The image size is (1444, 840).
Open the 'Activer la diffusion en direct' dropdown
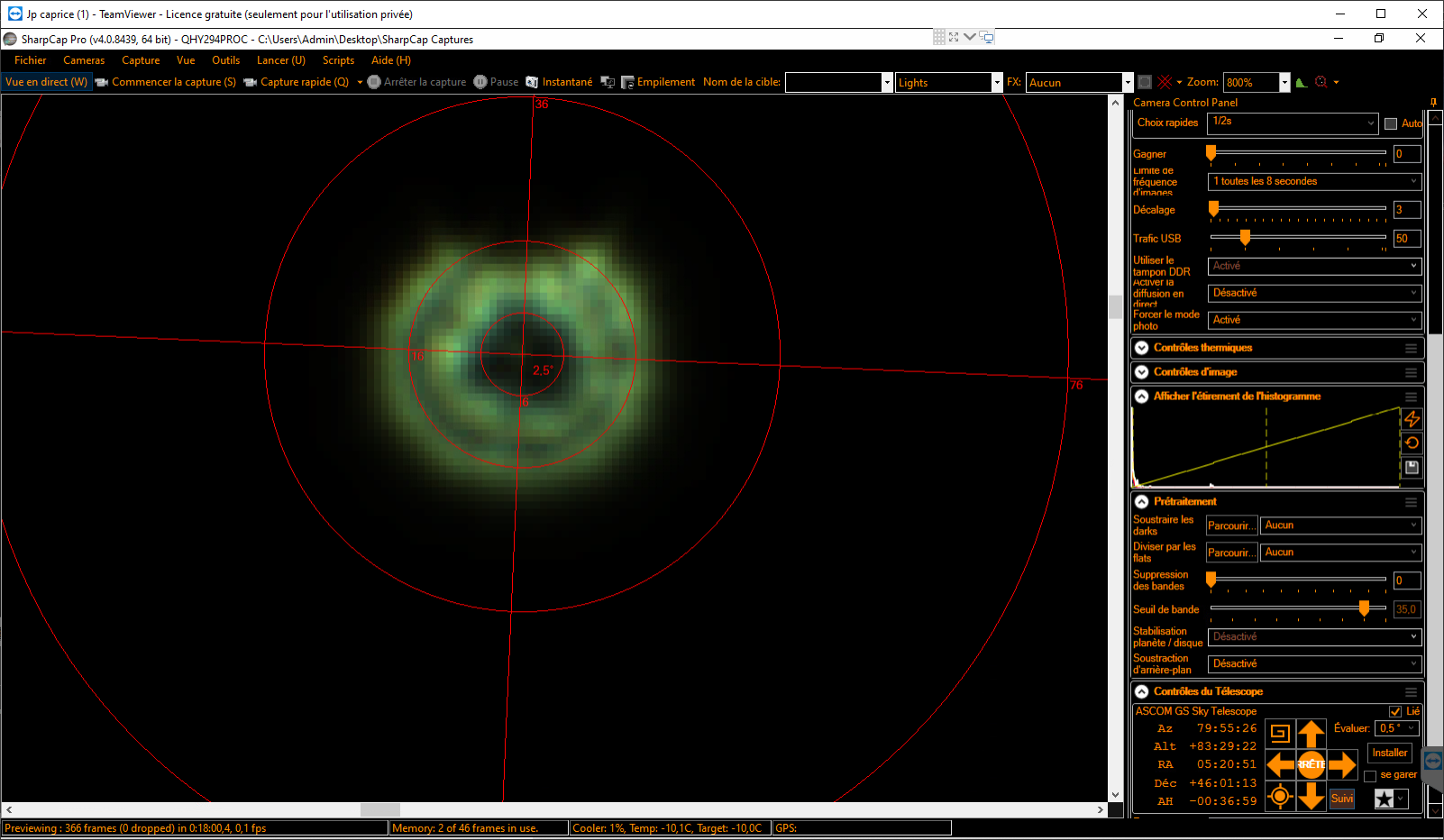click(1315, 293)
